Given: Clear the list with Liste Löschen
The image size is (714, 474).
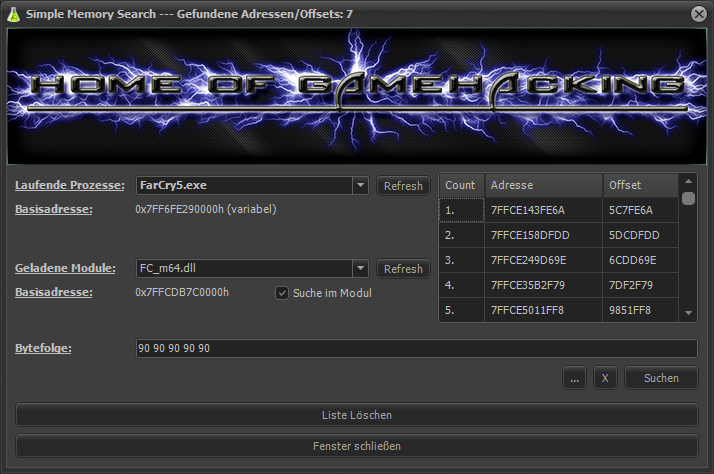Looking at the screenshot, I should click(x=357, y=415).
